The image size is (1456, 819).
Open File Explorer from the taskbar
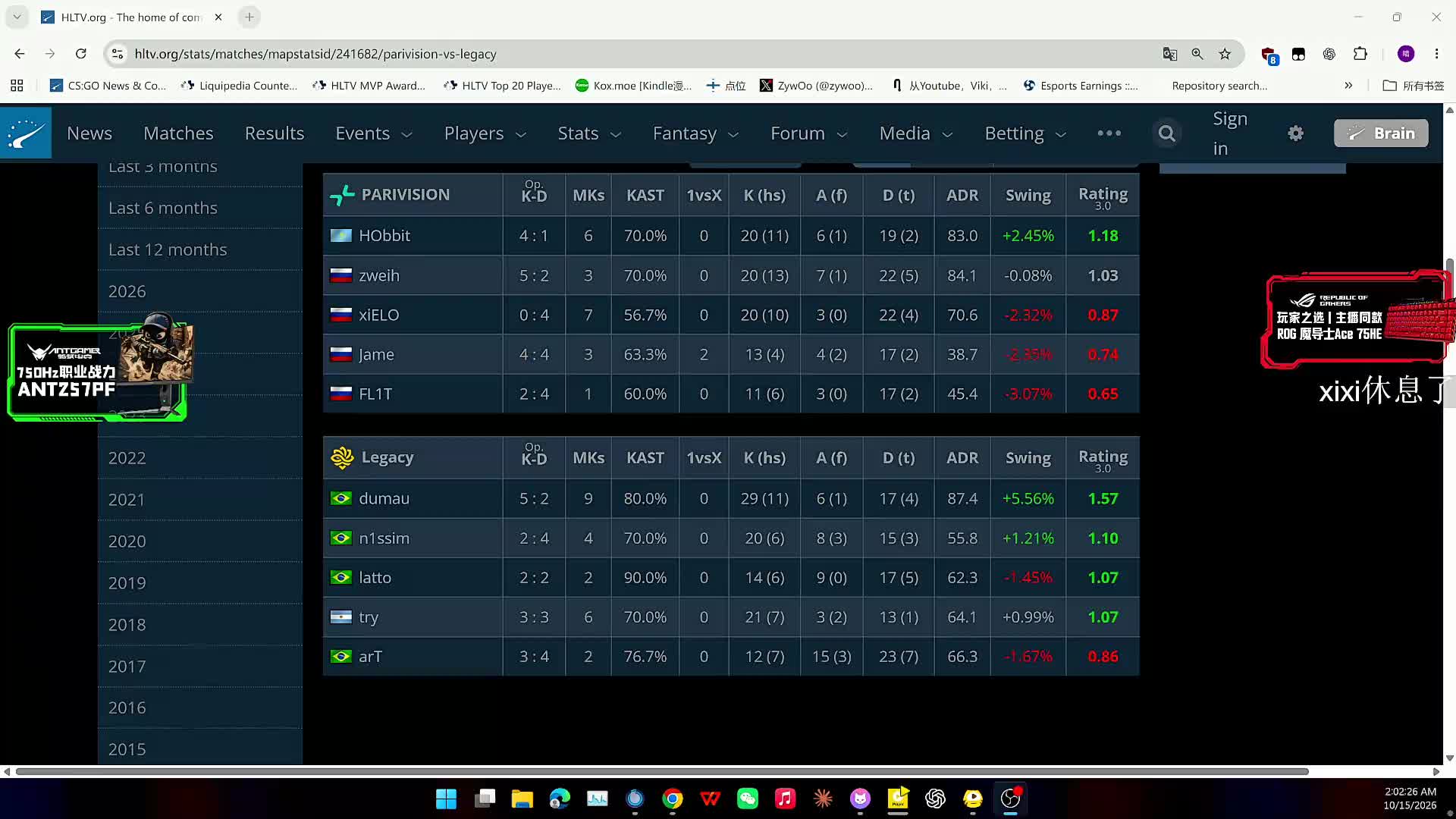pos(522,799)
